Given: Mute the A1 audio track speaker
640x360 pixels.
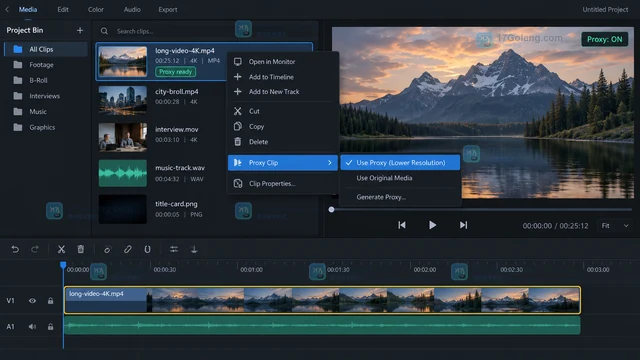Looking at the screenshot, I should (32, 327).
